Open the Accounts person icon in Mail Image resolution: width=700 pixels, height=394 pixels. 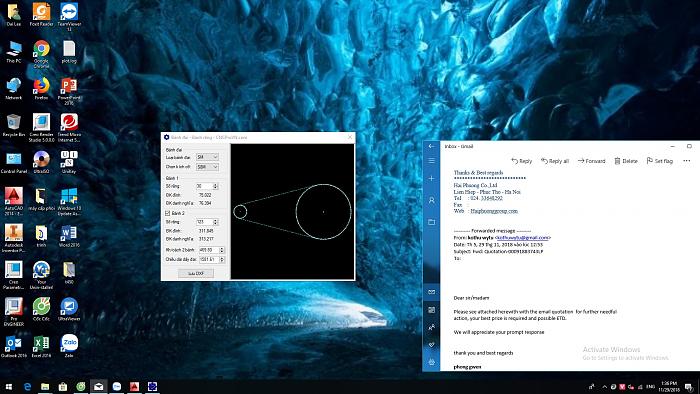pyautogui.click(x=431, y=201)
